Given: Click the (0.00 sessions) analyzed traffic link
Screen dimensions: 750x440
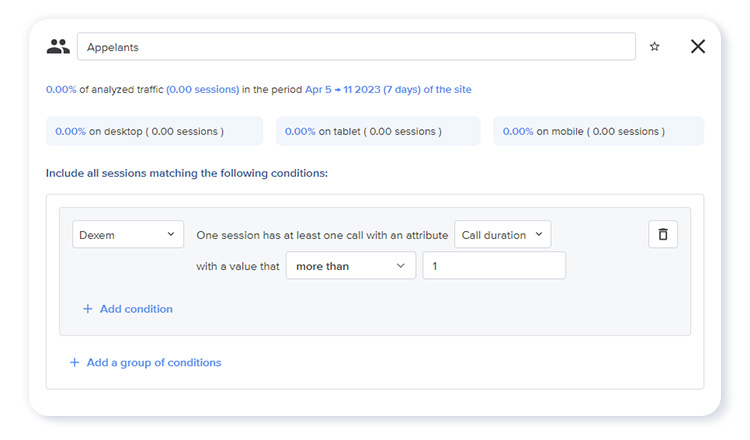Looking at the screenshot, I should click(202, 90).
